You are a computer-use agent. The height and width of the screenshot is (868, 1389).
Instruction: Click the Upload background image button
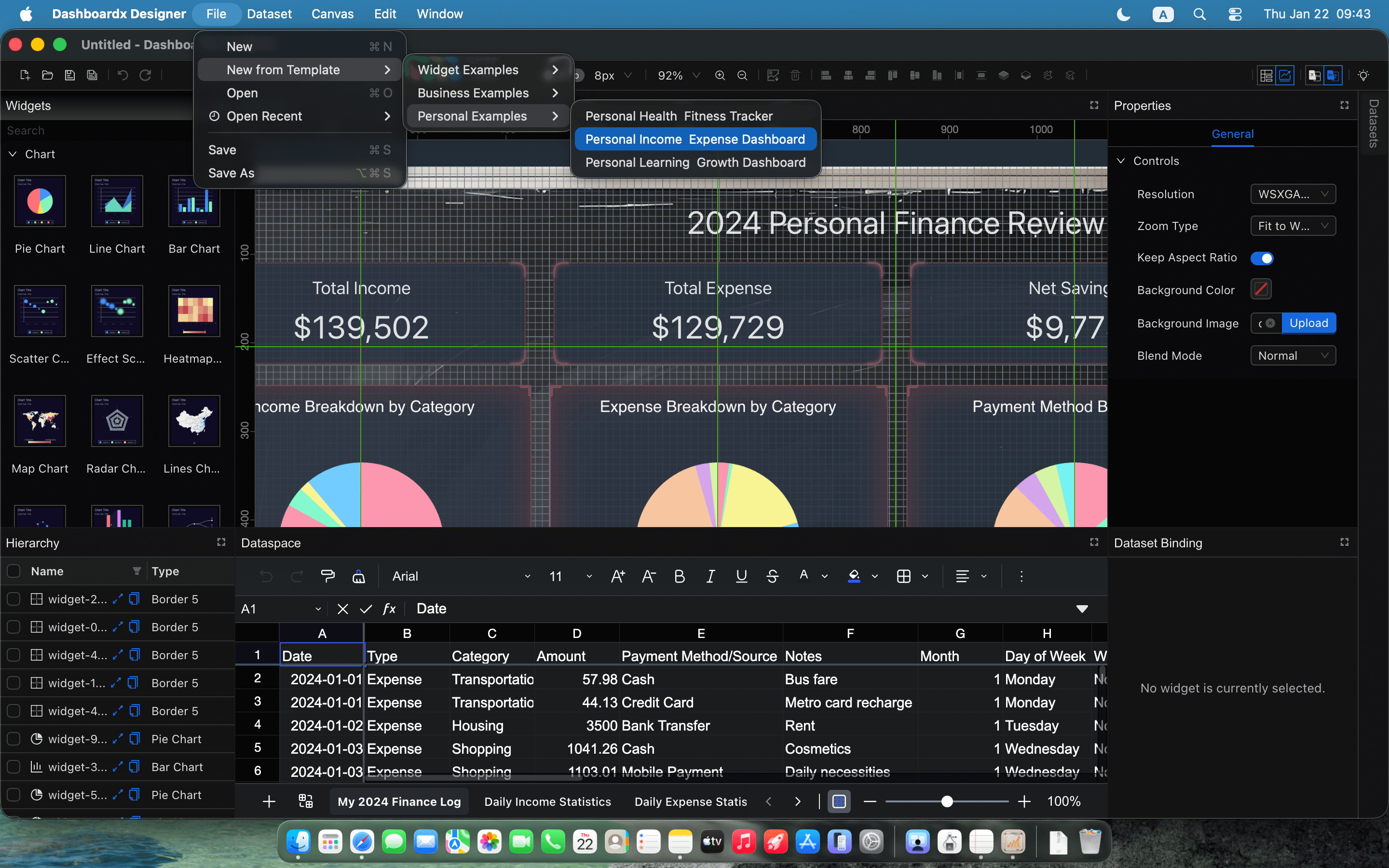(x=1308, y=323)
